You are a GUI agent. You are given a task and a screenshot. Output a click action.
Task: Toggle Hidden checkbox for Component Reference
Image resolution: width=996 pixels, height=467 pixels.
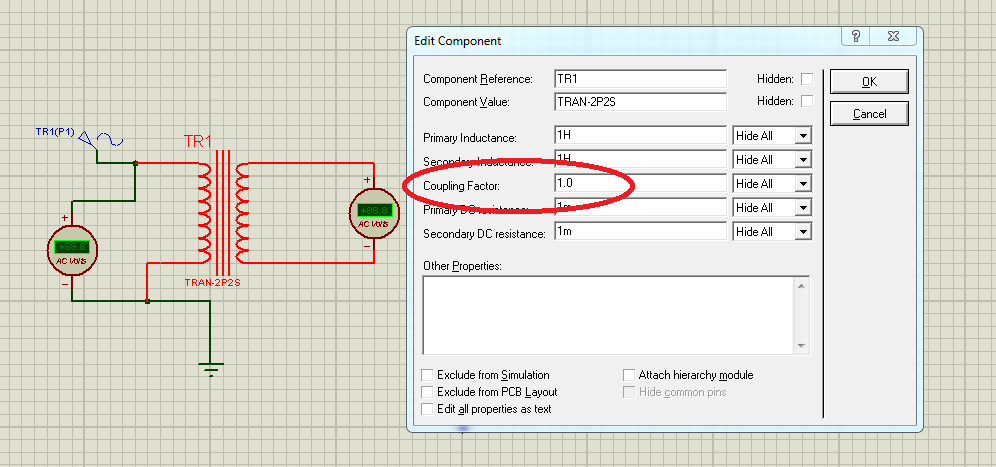807,79
